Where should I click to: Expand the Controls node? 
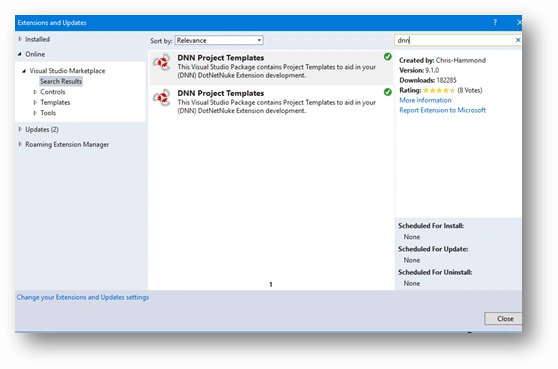point(35,92)
